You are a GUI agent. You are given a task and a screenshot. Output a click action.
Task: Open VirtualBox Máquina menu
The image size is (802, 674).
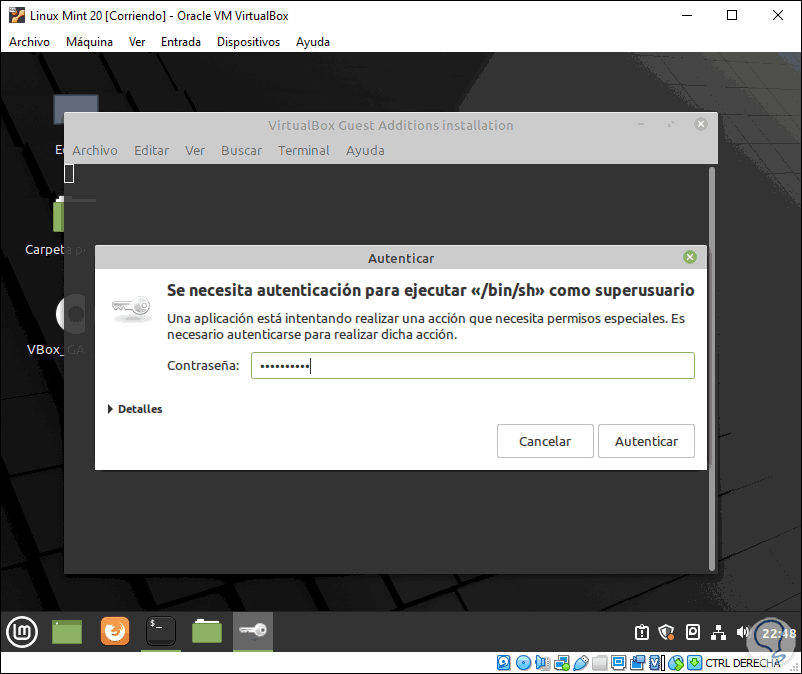point(90,42)
